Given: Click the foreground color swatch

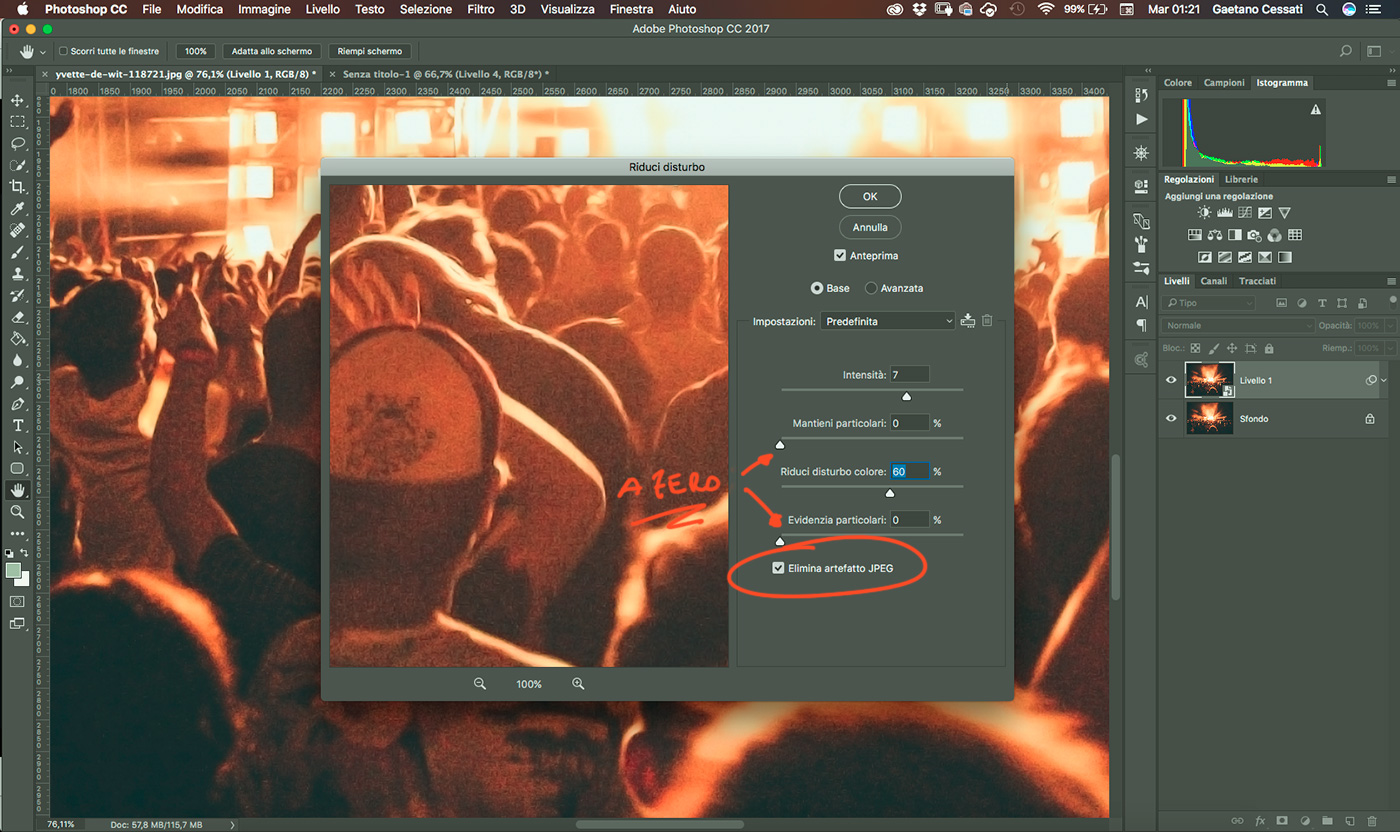Looking at the screenshot, I should (x=13, y=570).
